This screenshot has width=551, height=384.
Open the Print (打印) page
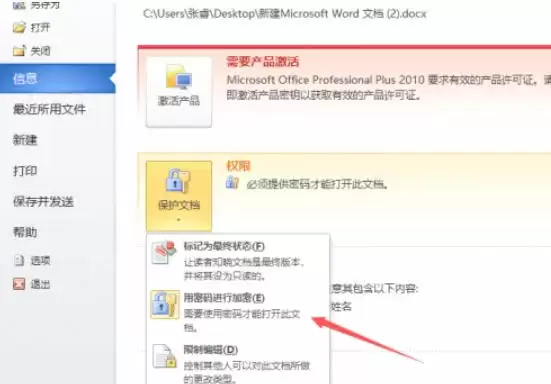25,171
